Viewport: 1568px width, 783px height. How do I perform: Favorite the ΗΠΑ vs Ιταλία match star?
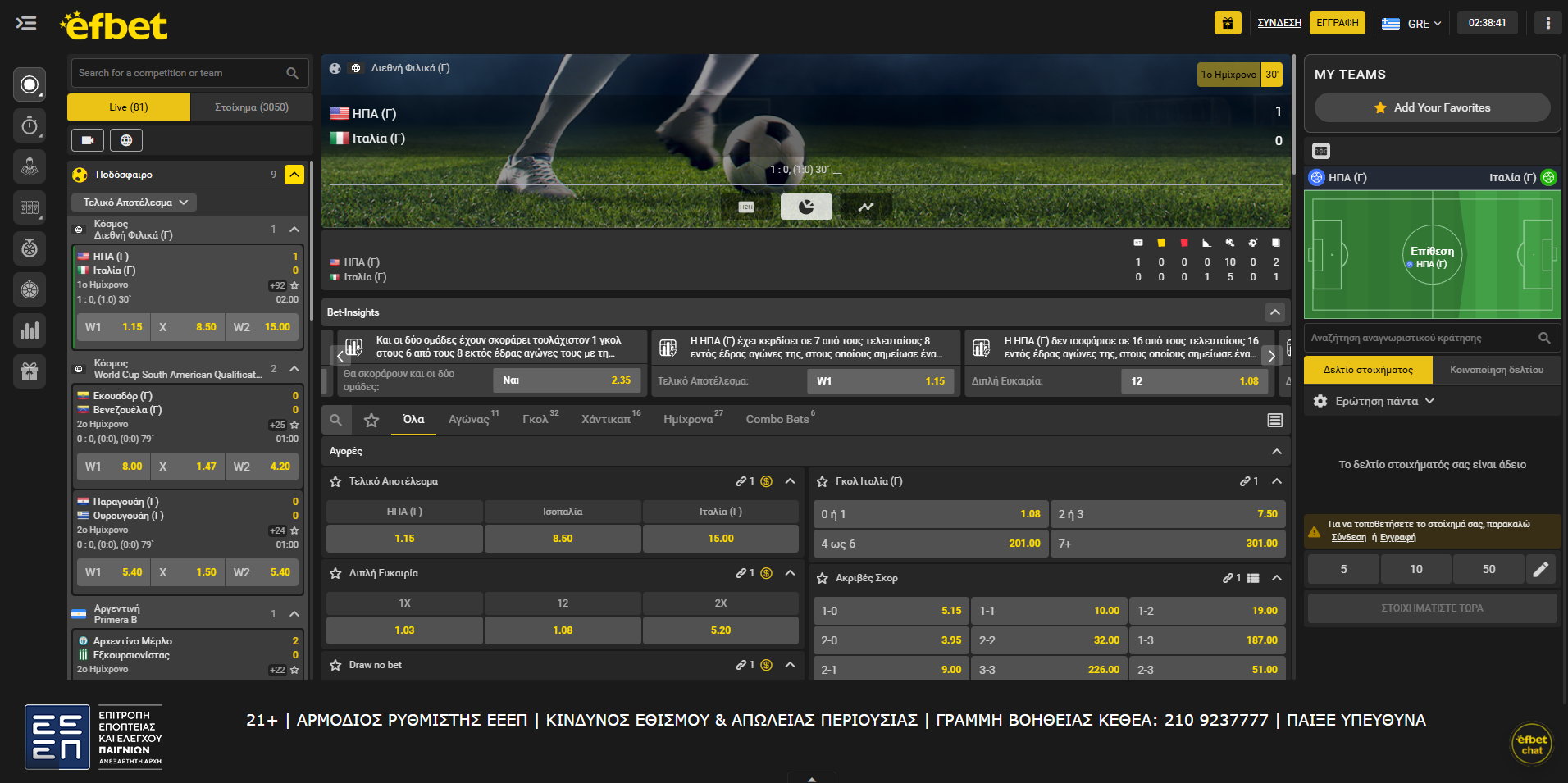[x=294, y=285]
